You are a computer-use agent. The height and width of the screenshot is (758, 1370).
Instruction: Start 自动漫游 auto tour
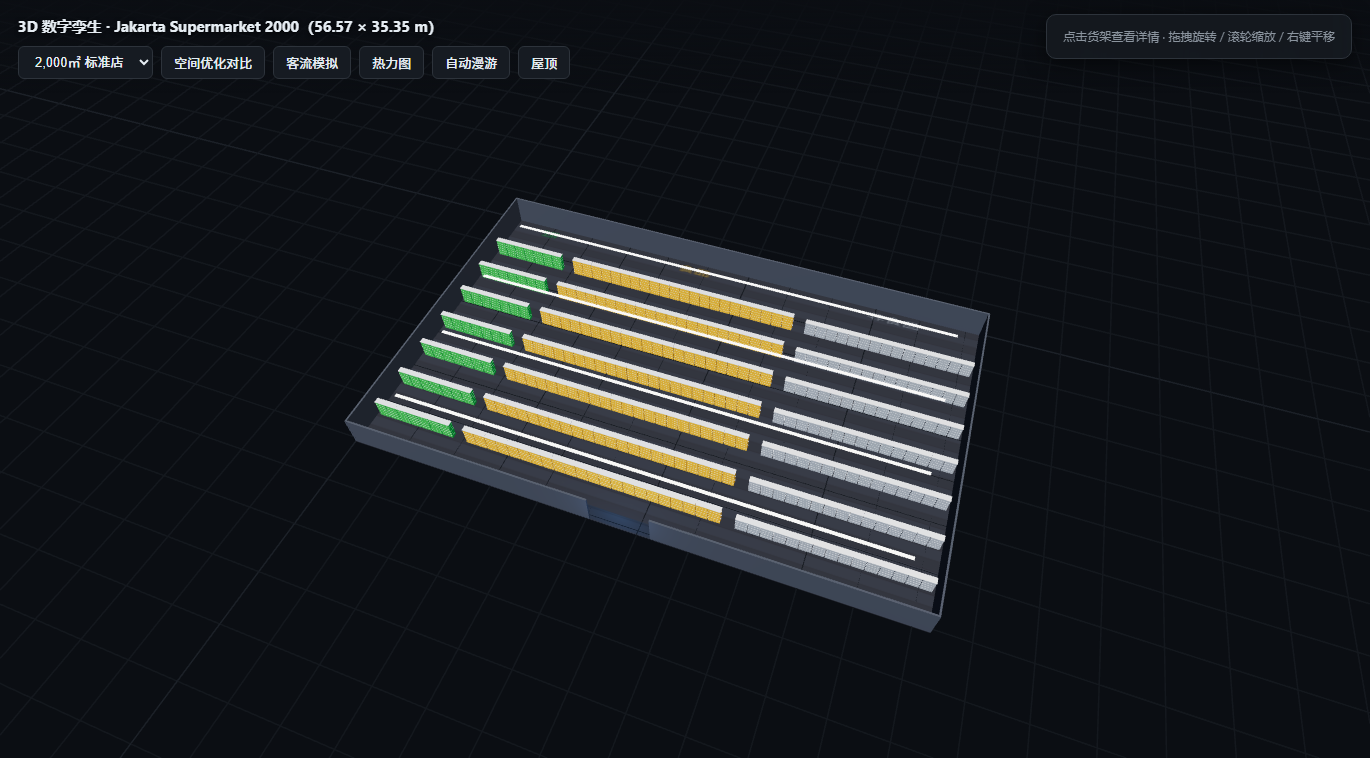471,62
